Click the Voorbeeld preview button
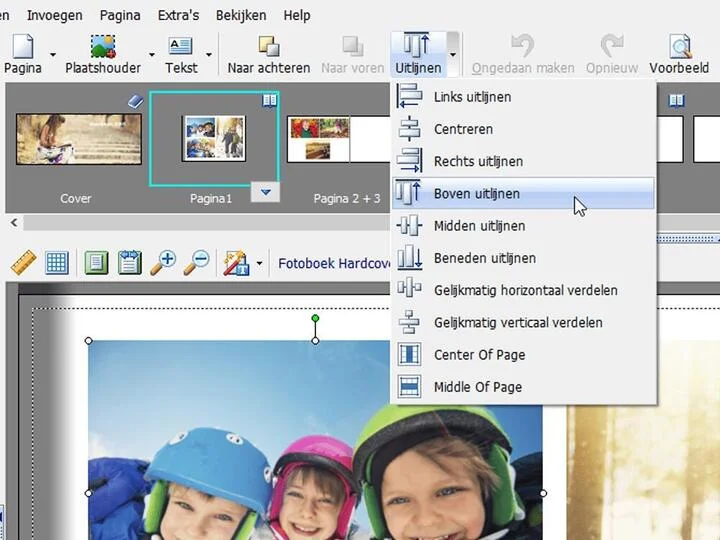Screen dimensions: 720x540 coord(679,54)
